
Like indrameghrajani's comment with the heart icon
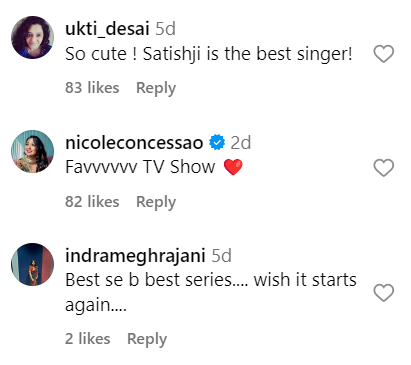(384, 293)
